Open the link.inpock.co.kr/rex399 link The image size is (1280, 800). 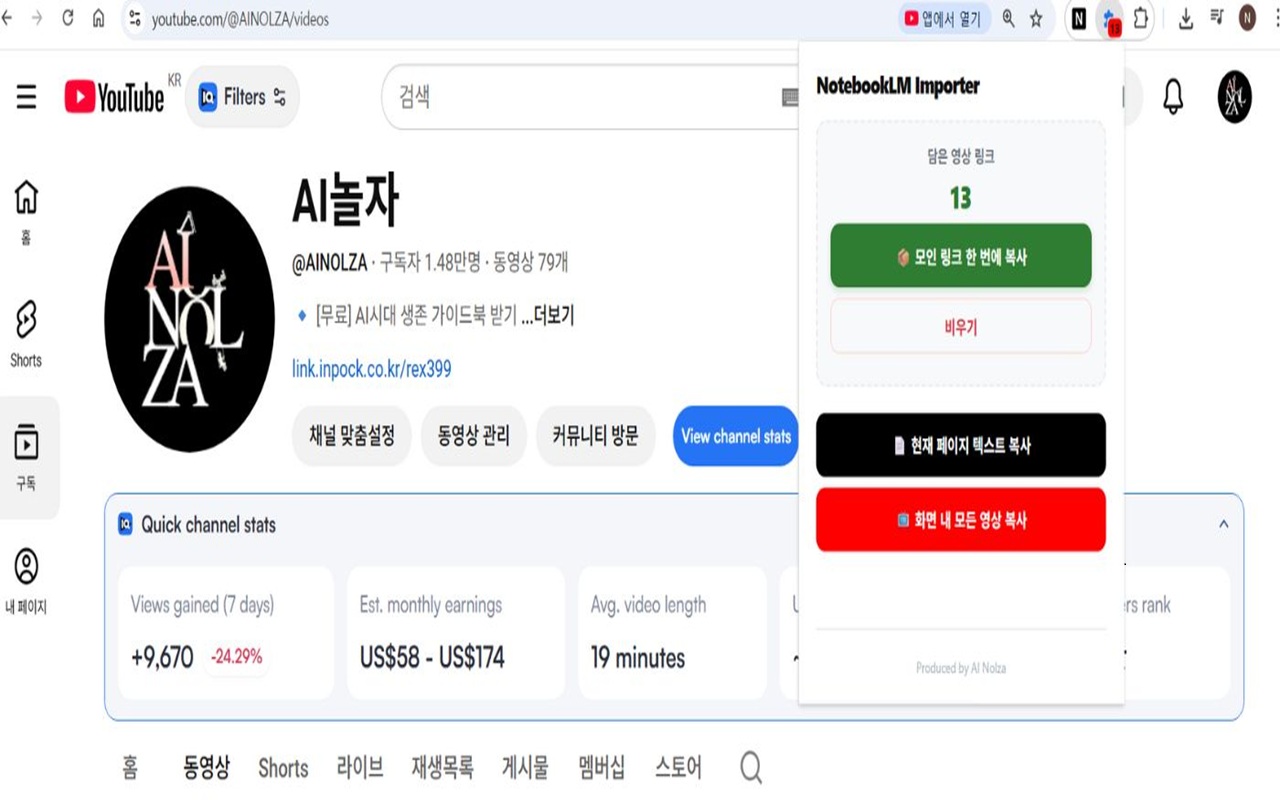click(x=371, y=369)
